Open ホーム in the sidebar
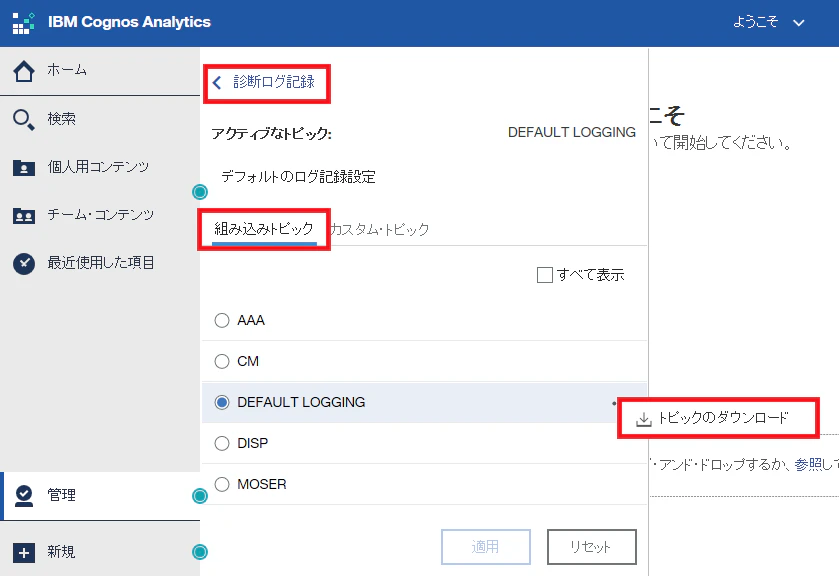 point(100,71)
